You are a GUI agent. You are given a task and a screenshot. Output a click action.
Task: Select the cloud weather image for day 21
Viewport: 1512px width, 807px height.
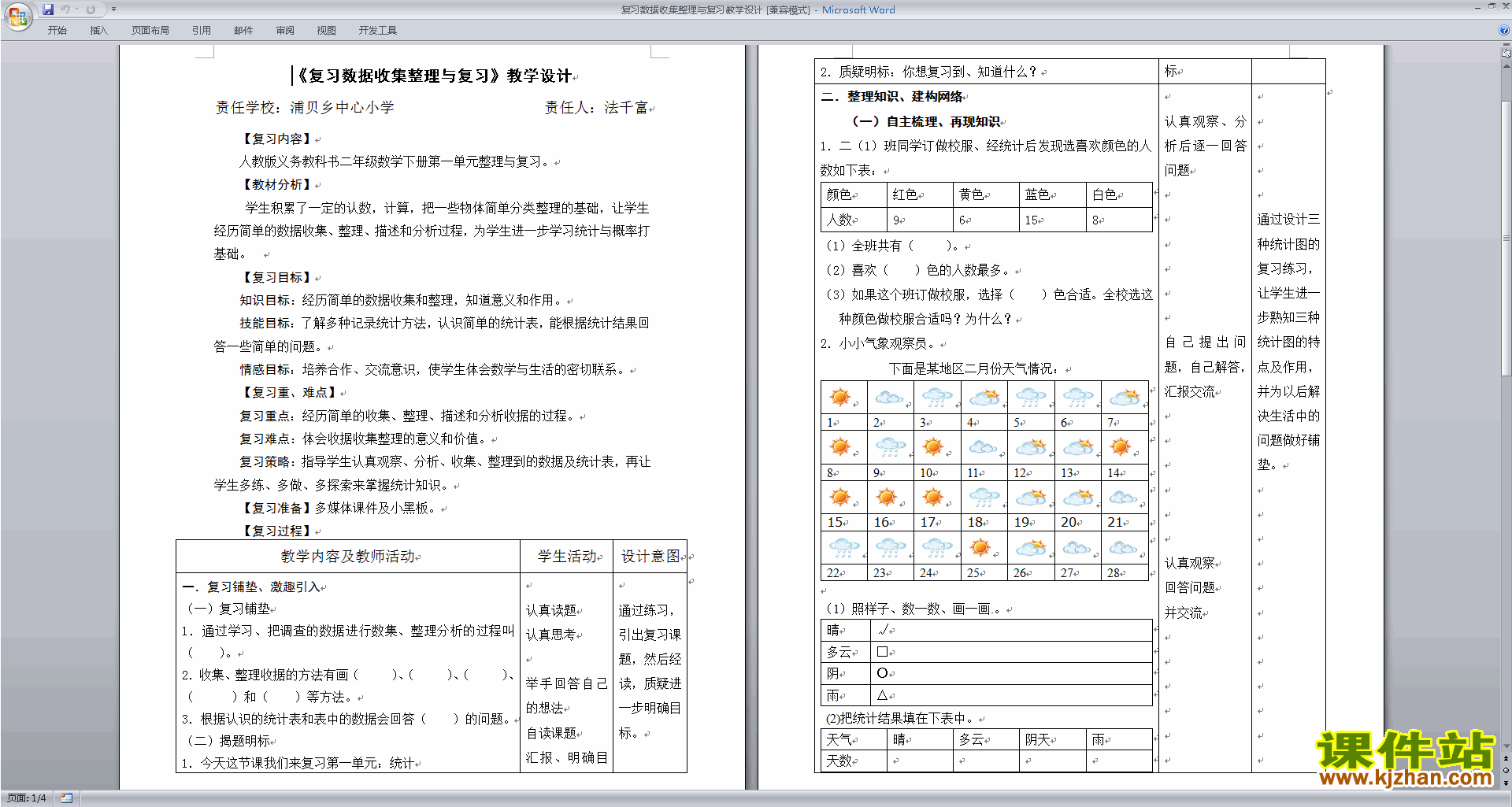coord(1122,497)
